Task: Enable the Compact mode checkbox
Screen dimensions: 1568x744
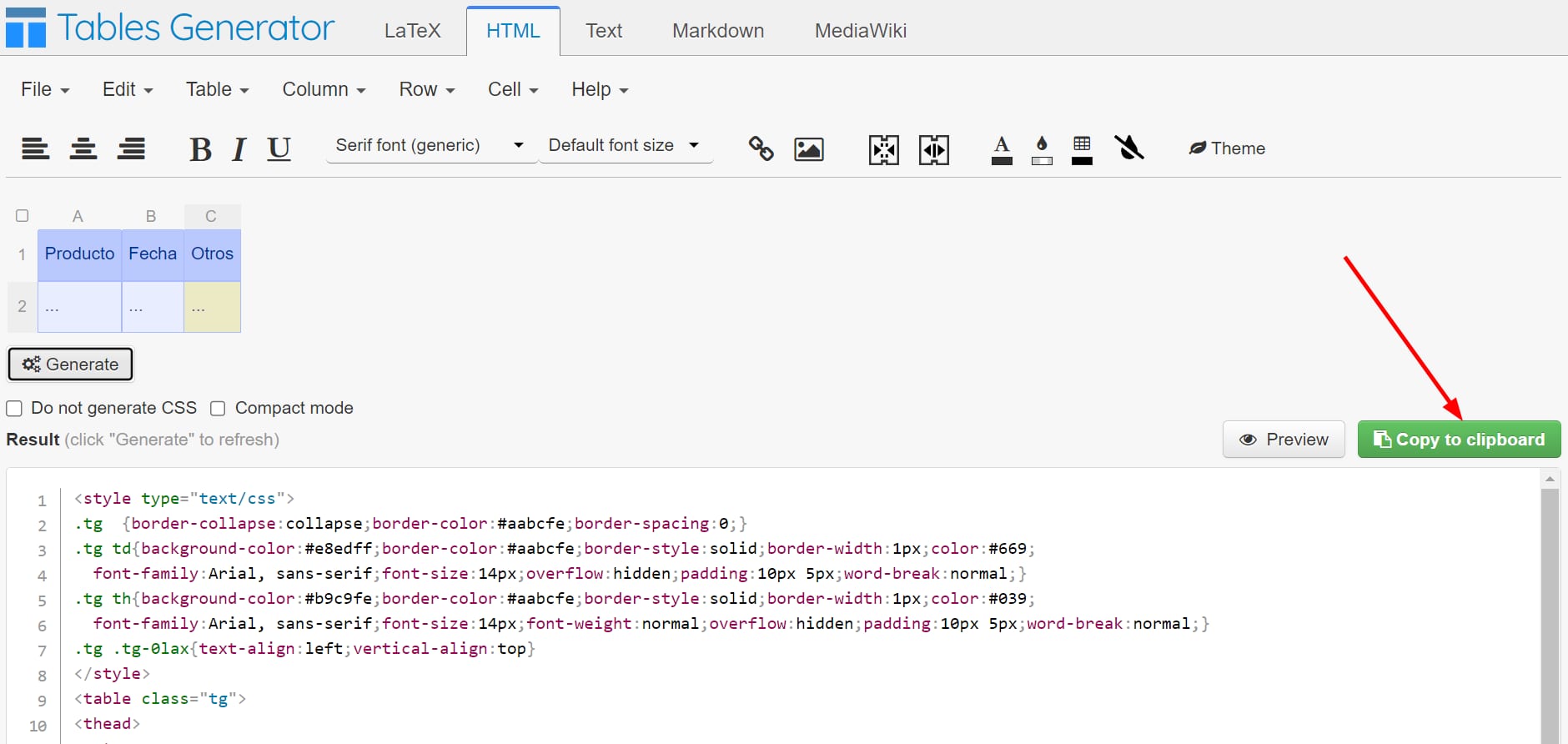Action: coord(219,409)
